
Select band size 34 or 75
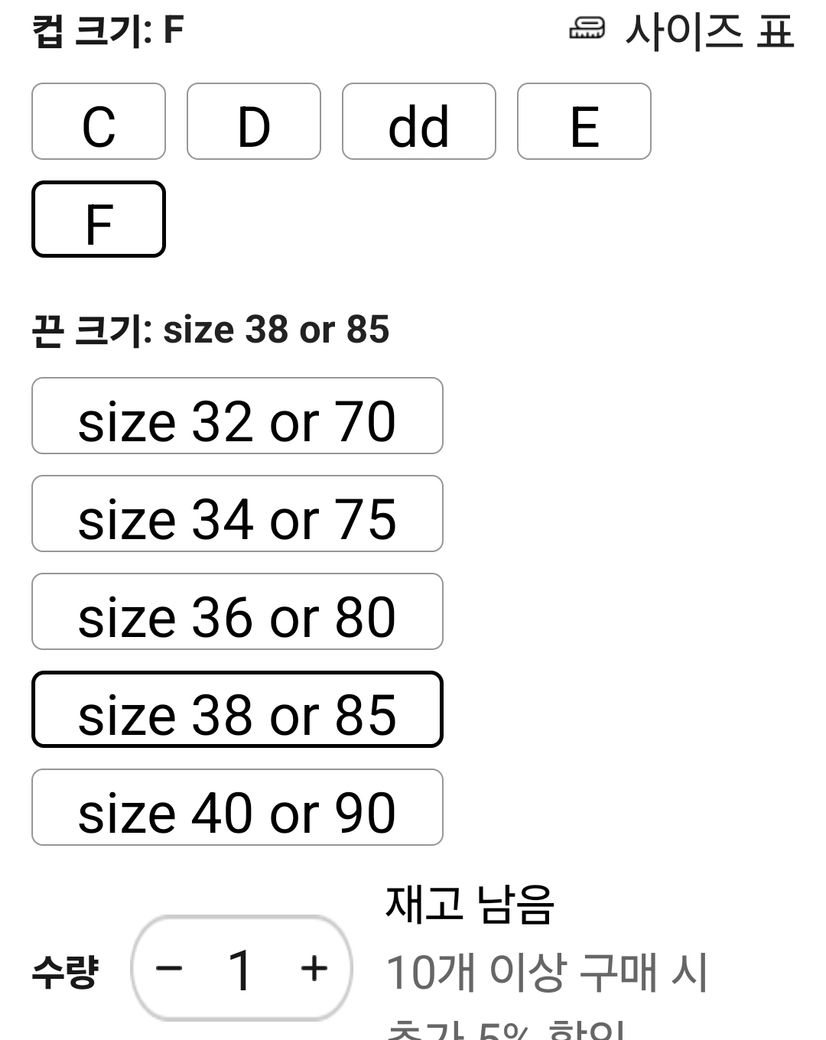237,514
